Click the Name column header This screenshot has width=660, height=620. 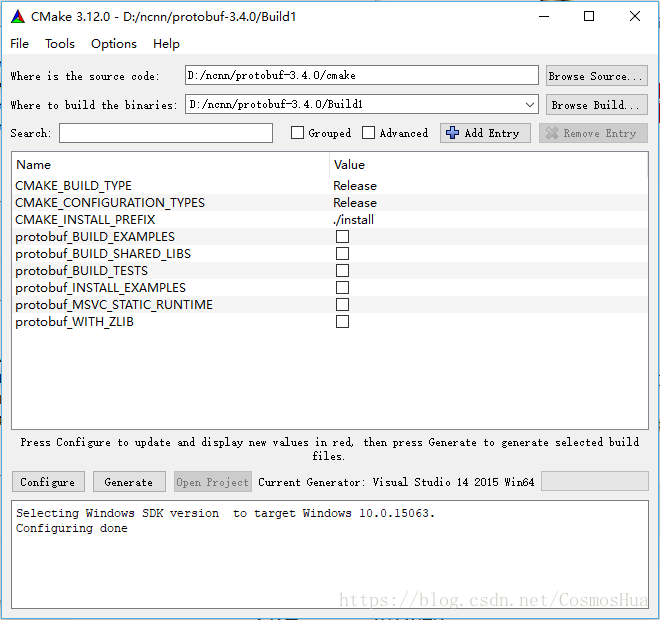pyautogui.click(x=170, y=165)
